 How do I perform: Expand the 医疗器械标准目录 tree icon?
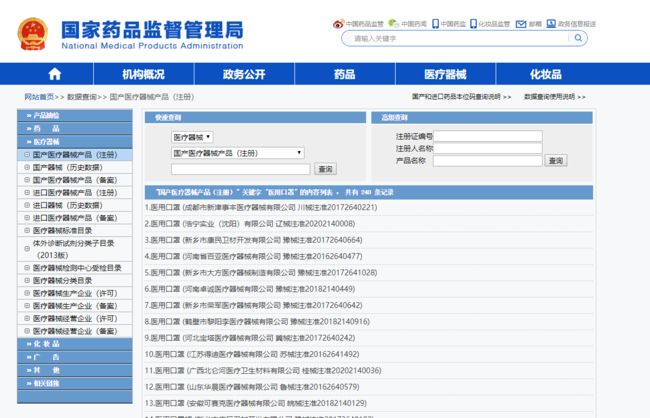tap(27, 230)
